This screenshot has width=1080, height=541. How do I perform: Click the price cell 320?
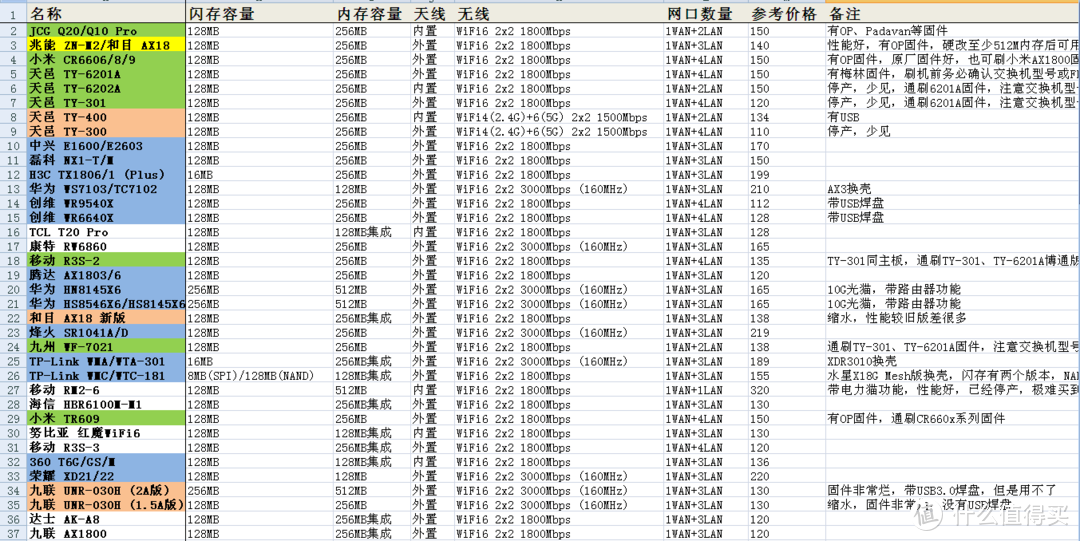click(786, 390)
